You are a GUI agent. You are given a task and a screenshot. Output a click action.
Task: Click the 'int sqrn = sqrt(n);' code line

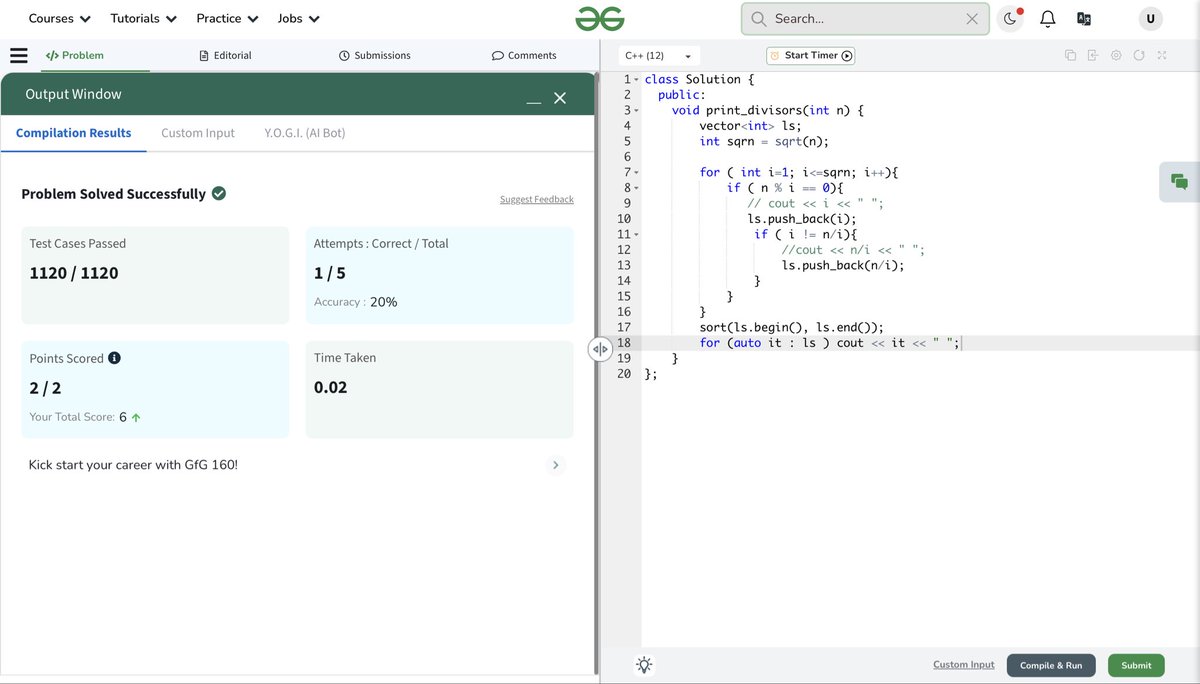tap(764, 142)
